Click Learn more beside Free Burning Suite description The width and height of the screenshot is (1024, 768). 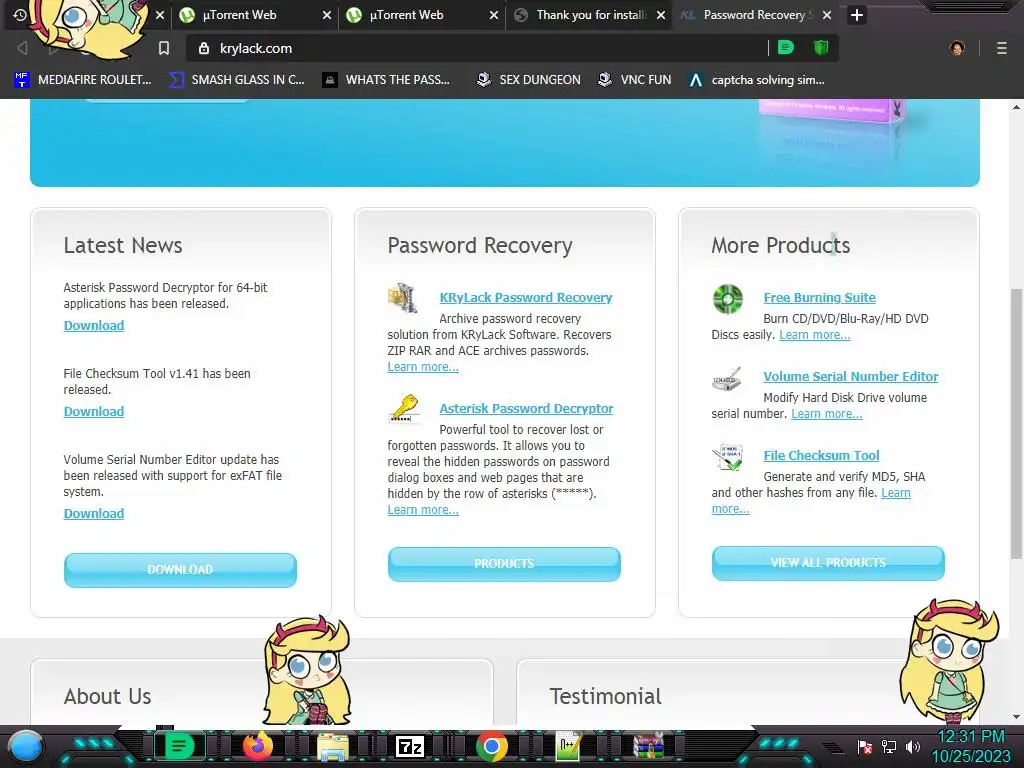pyautogui.click(x=815, y=335)
